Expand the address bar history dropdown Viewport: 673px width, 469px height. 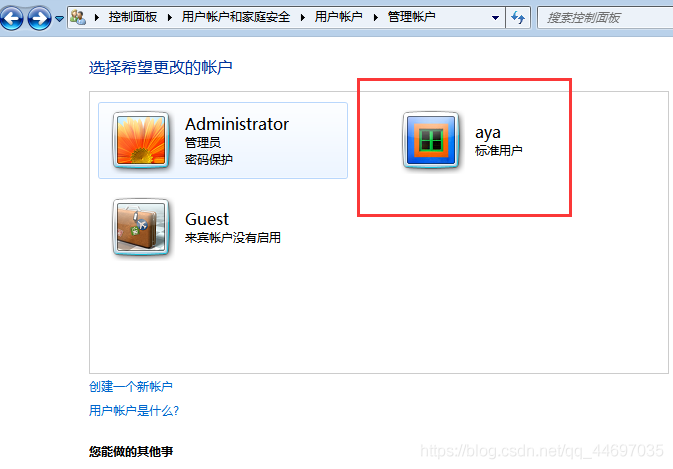495,18
